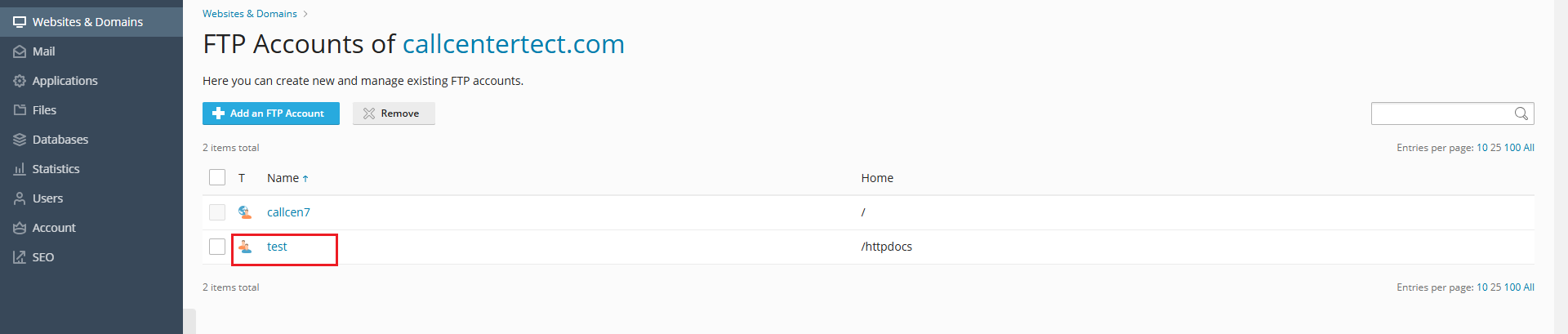Click the Files folder icon in sidebar
Image resolution: width=1568 pixels, height=334 pixels.
[20, 110]
